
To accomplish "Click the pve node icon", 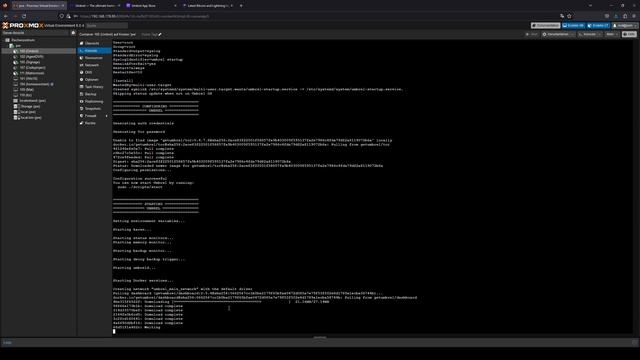I will pos(11,46).
